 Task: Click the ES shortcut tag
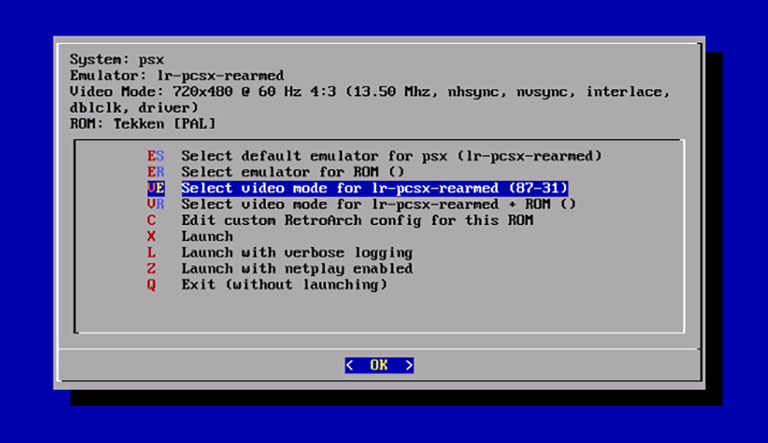[156, 156]
